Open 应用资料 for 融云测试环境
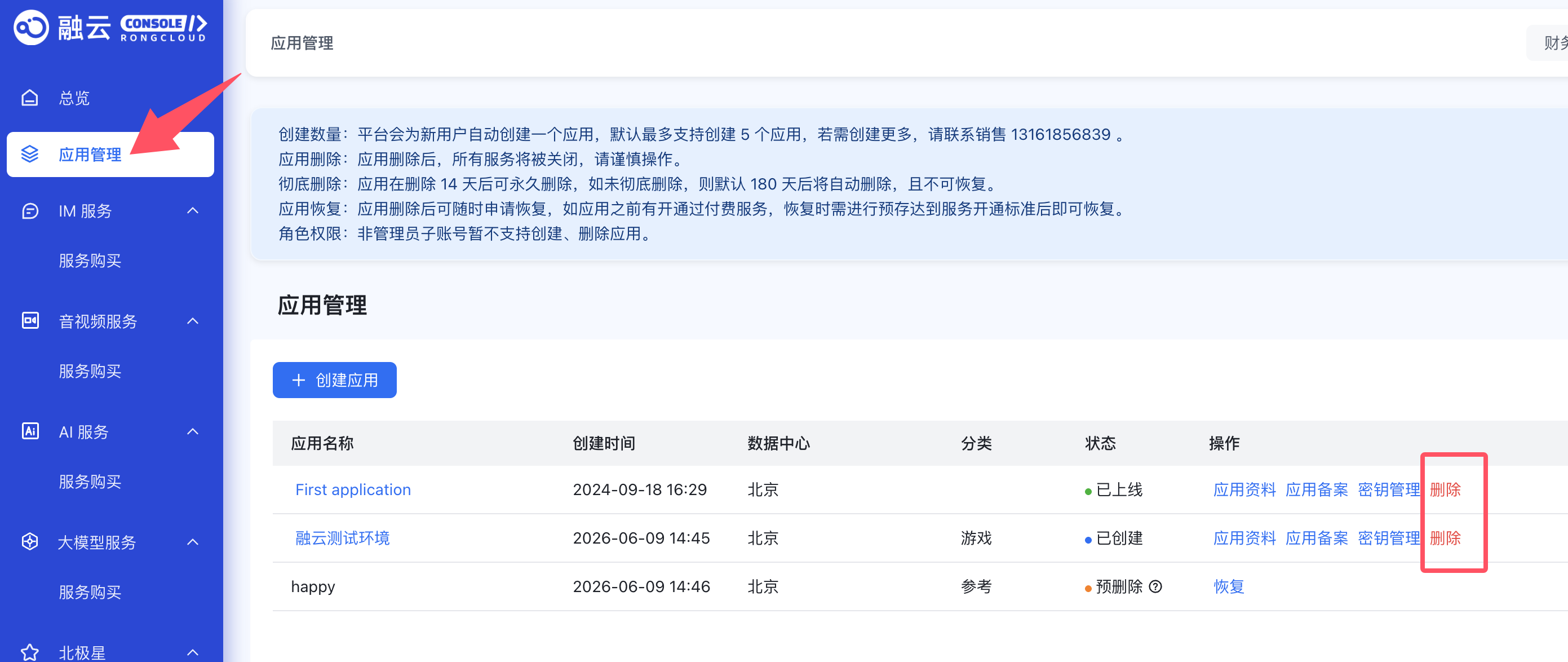The width and height of the screenshot is (1568, 662). 1244,538
